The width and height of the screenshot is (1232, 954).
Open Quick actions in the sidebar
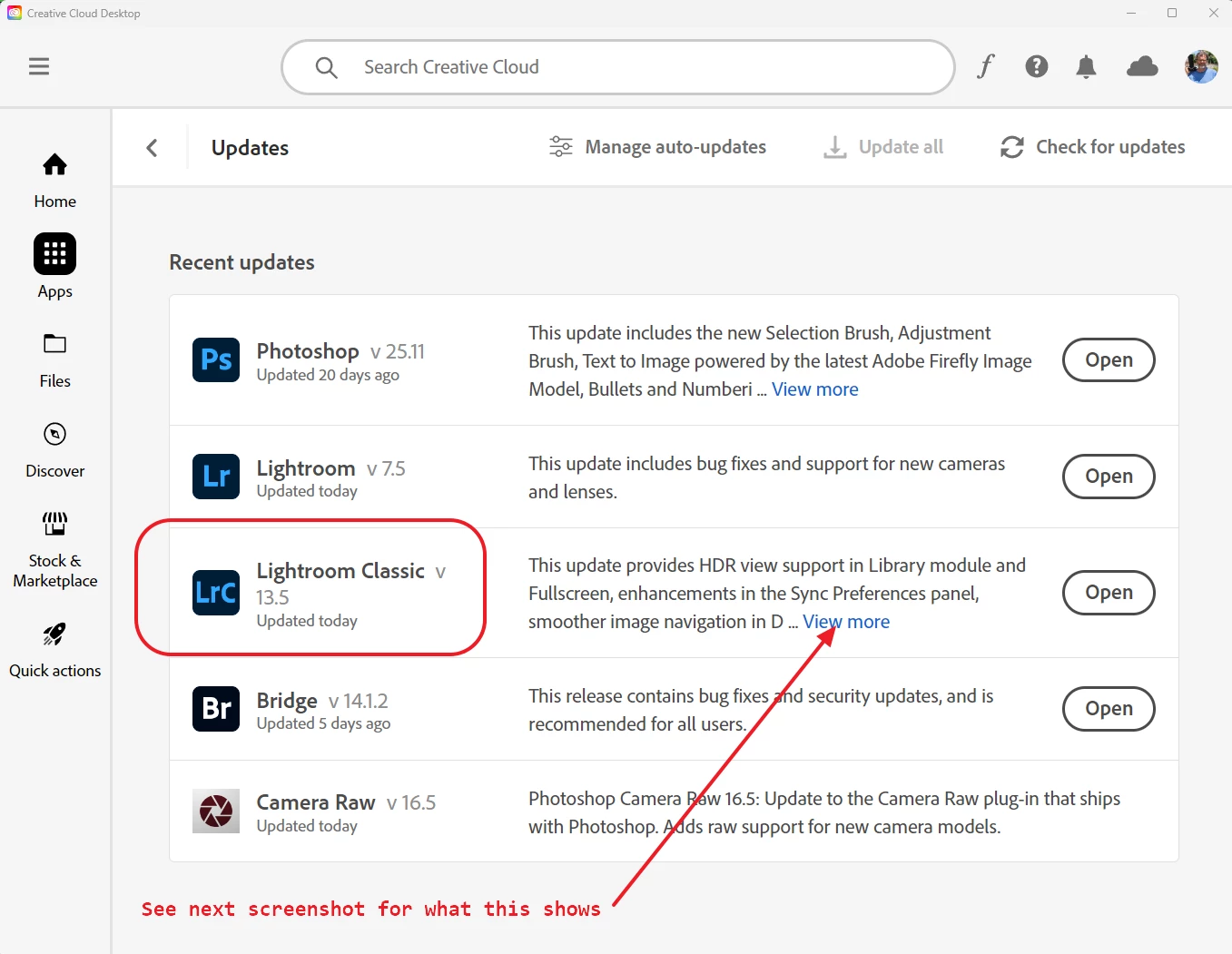coord(55,651)
